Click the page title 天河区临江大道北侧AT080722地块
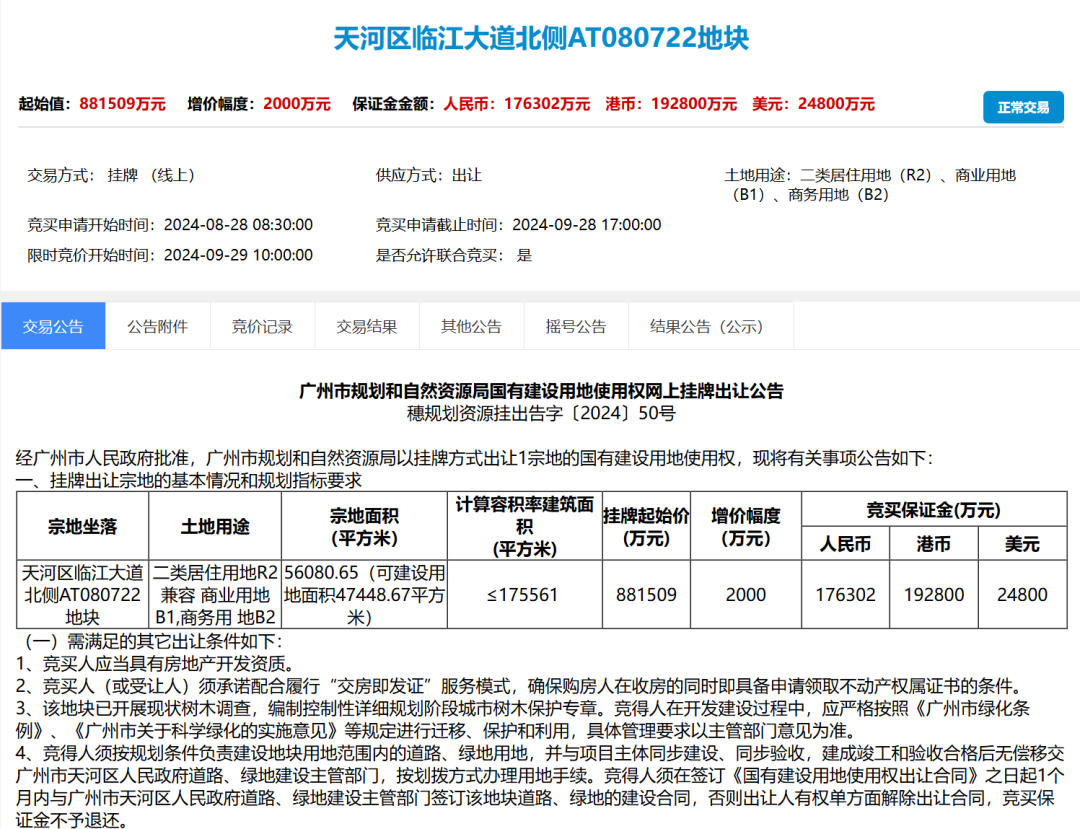Viewport: 1080px width, 829px height. tap(540, 39)
